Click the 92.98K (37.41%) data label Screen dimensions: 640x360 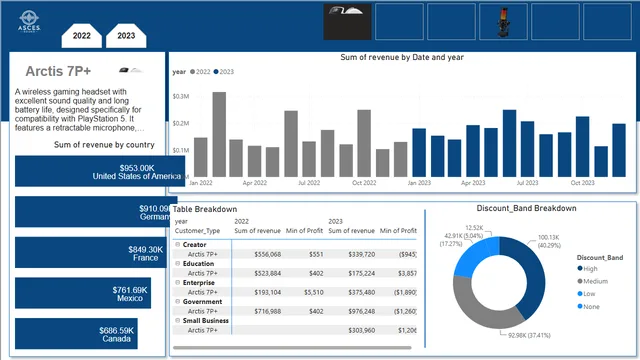529,335
